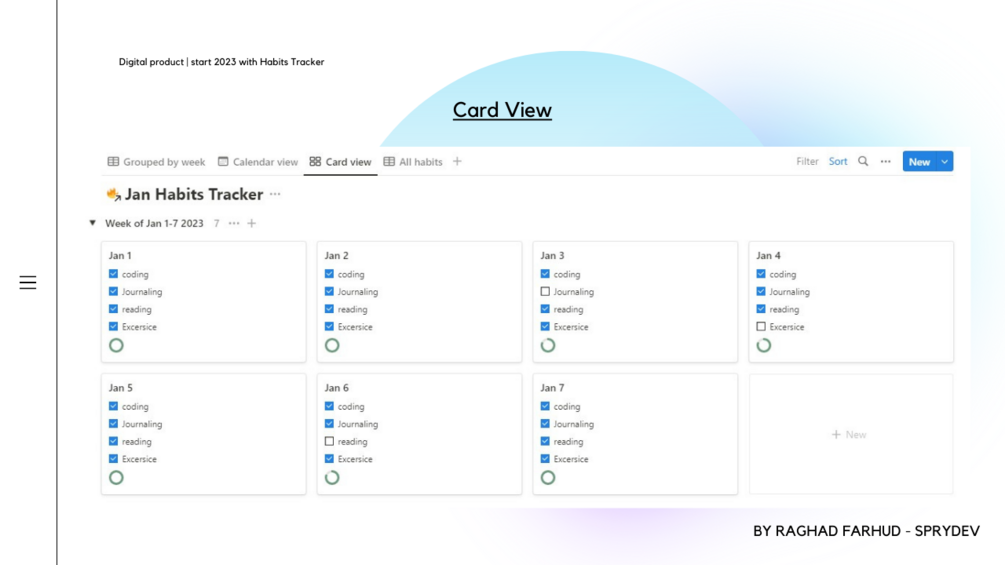Open the Jan 6 card title
1005x565 pixels.
coord(336,388)
